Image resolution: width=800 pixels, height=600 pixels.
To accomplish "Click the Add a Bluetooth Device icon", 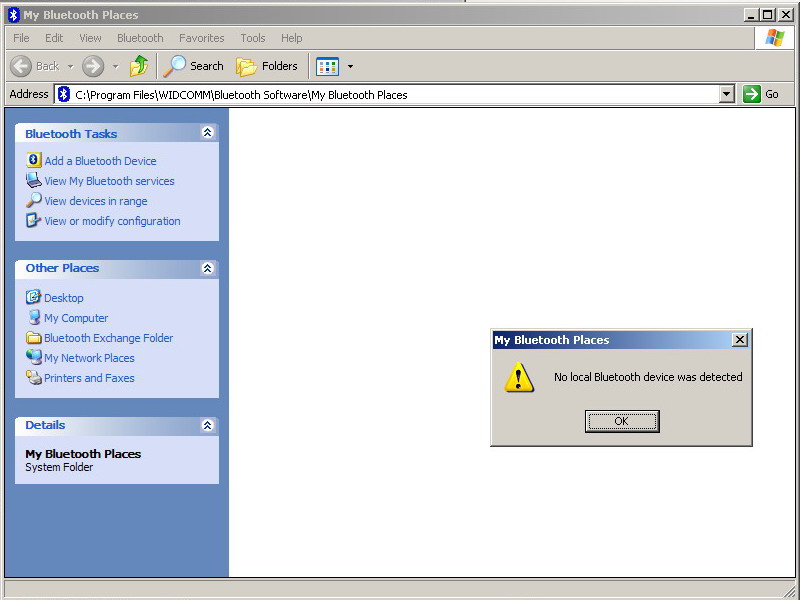I will pyautogui.click(x=34, y=160).
